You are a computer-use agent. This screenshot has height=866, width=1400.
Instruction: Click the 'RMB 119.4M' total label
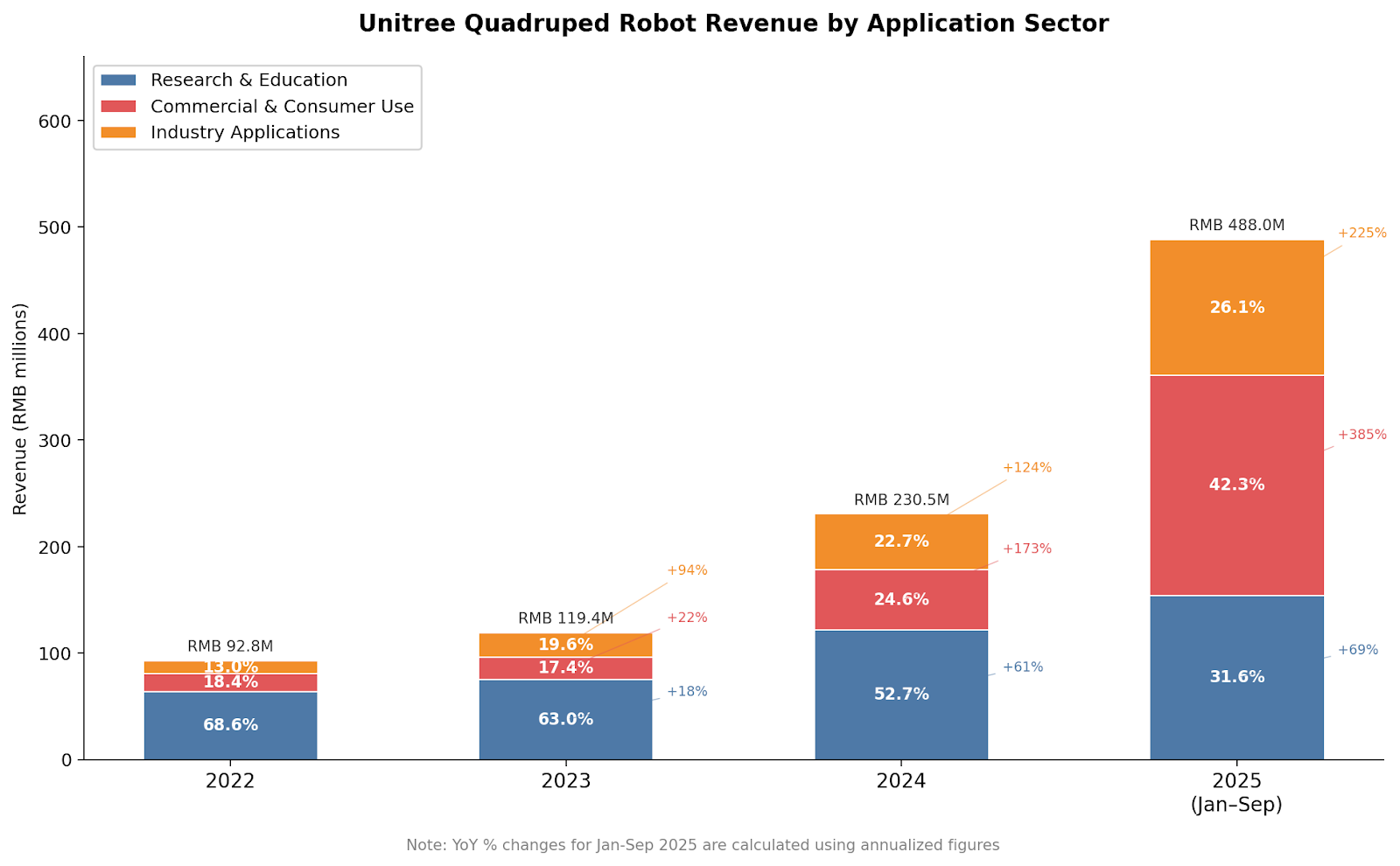pyautogui.click(x=566, y=618)
